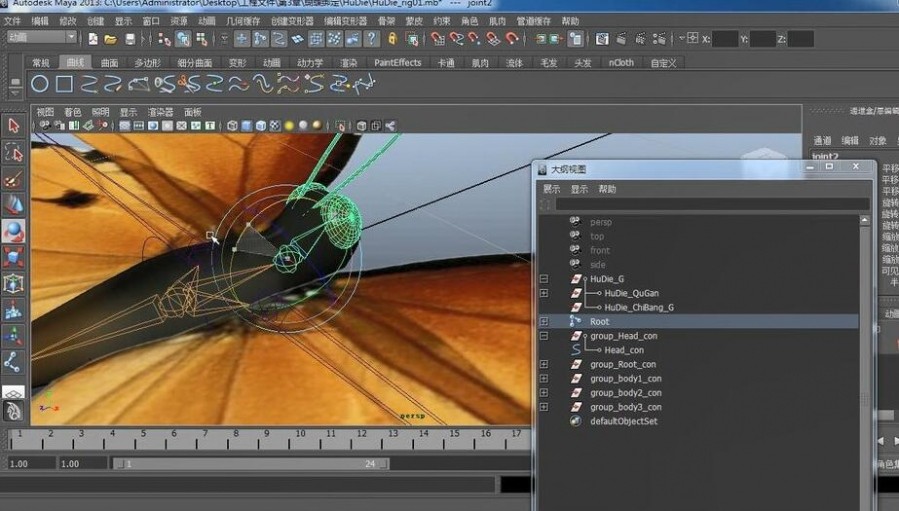Expand the group_body3_con node
The image size is (899, 511).
click(544, 407)
